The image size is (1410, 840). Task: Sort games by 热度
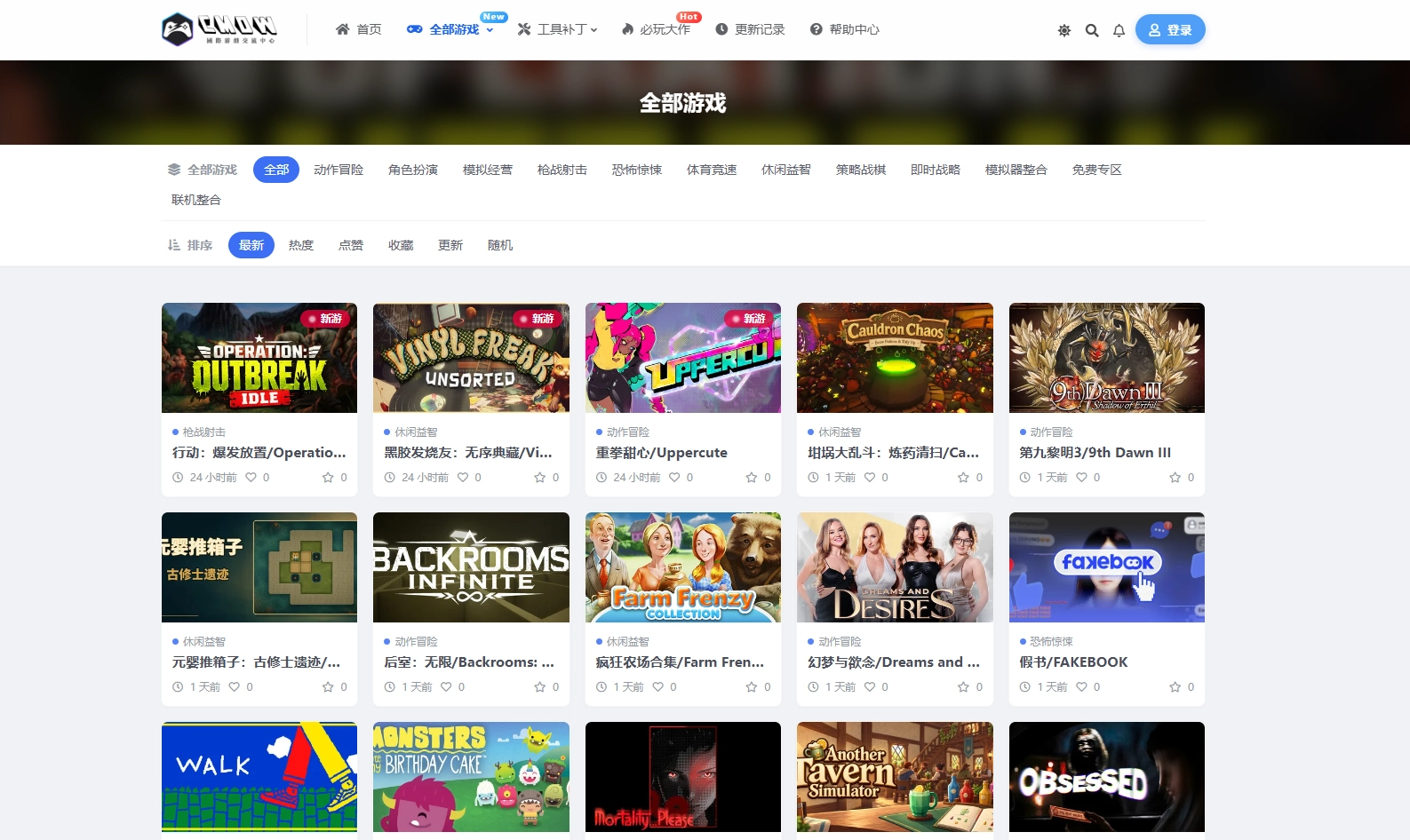click(x=301, y=245)
